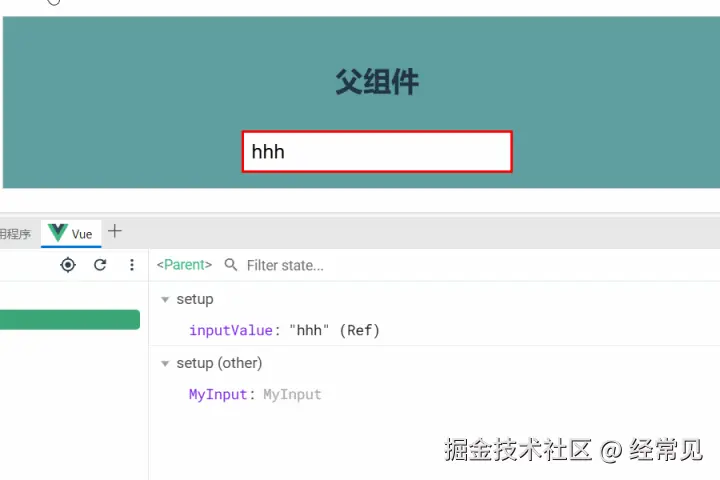Image resolution: width=720 pixels, height=480 pixels.
Task: Click the refresh component tree icon
Action: 100,265
